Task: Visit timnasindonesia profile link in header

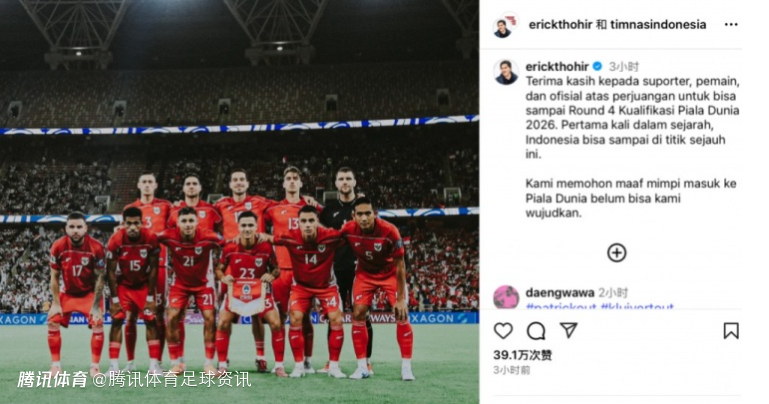Action: 659,25
